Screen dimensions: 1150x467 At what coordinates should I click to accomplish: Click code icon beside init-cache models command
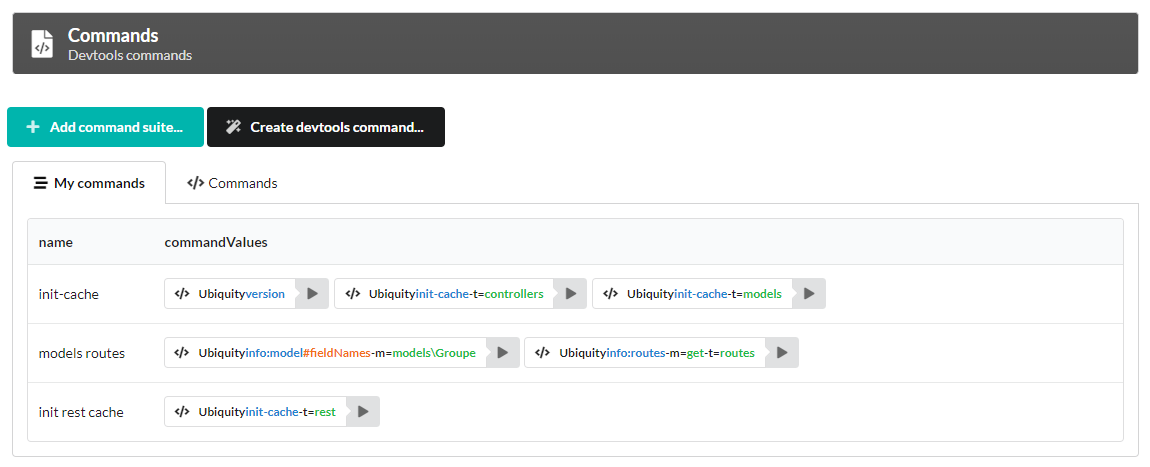pos(610,293)
